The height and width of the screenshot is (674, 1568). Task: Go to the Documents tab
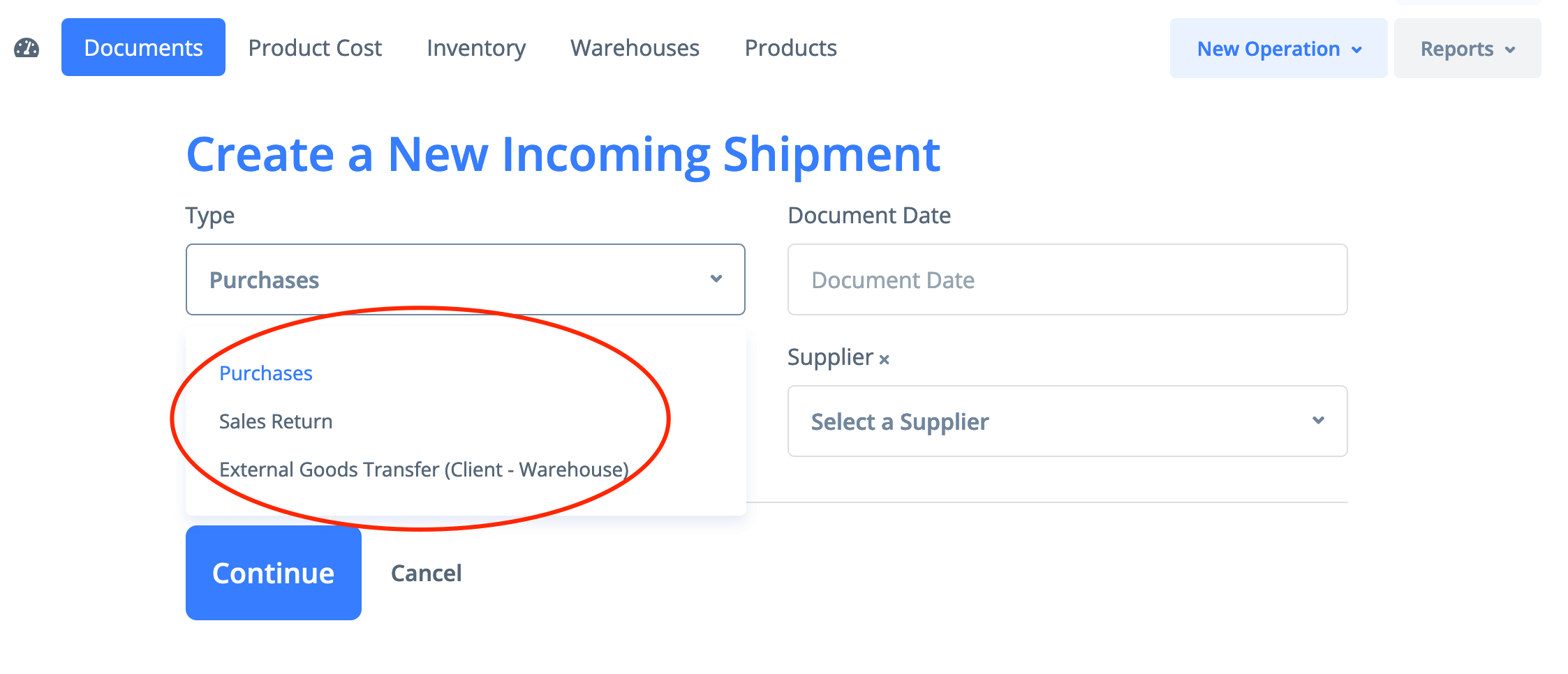pos(143,47)
